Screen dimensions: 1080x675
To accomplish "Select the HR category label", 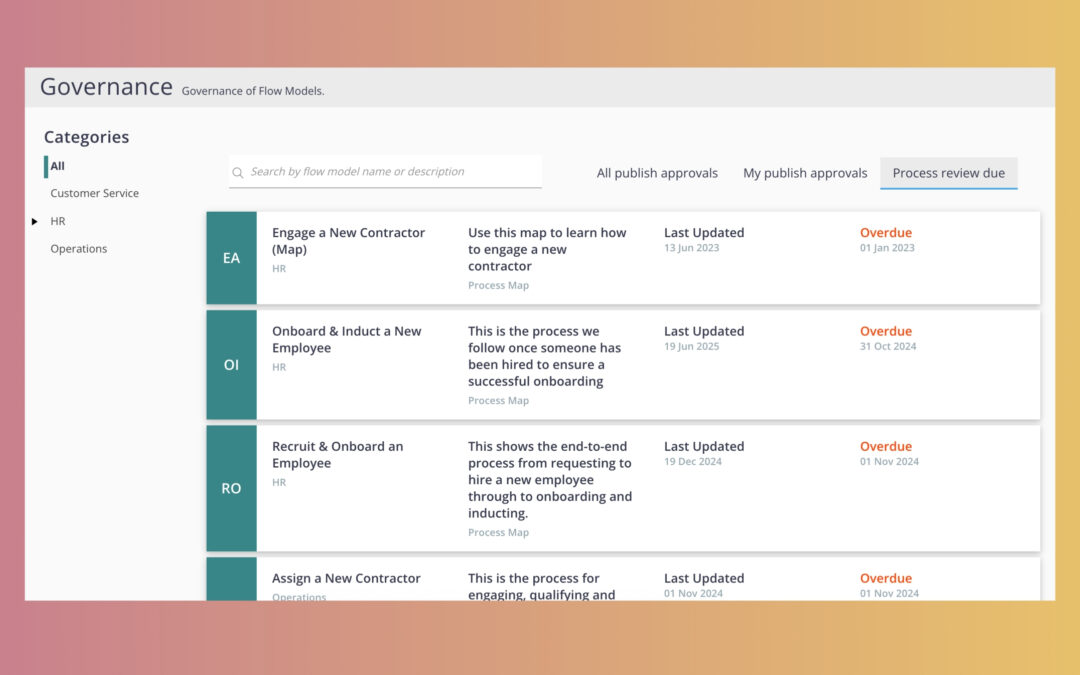I will [58, 221].
